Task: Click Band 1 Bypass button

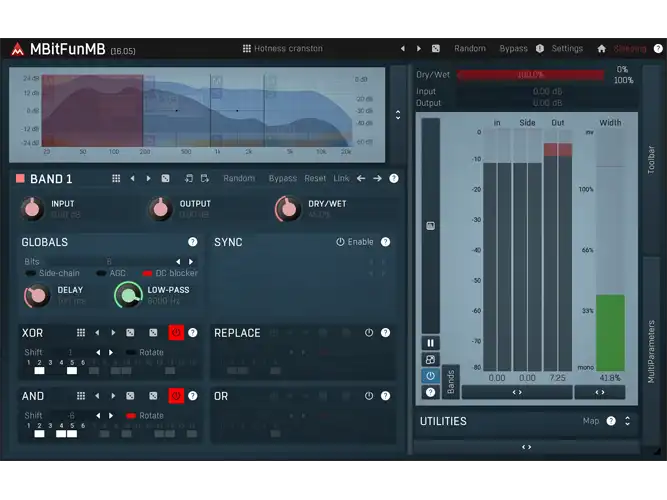Action: coord(282,178)
